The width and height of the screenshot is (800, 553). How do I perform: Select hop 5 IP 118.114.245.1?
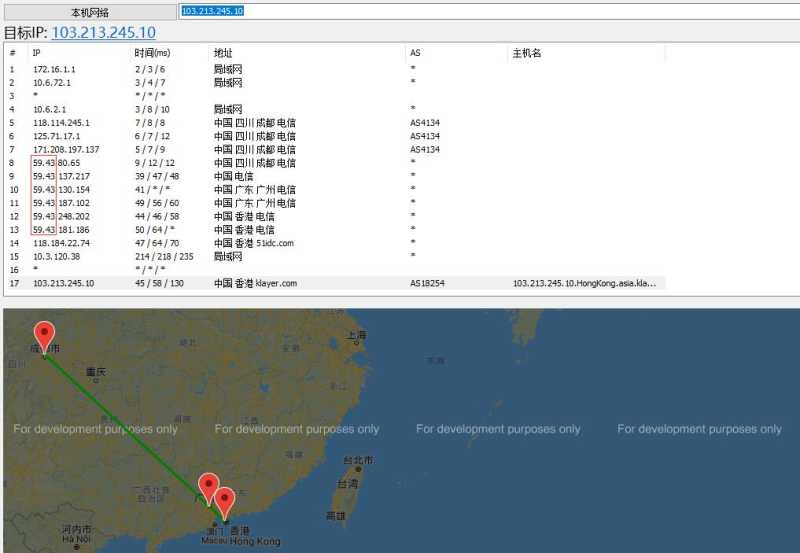click(x=61, y=123)
